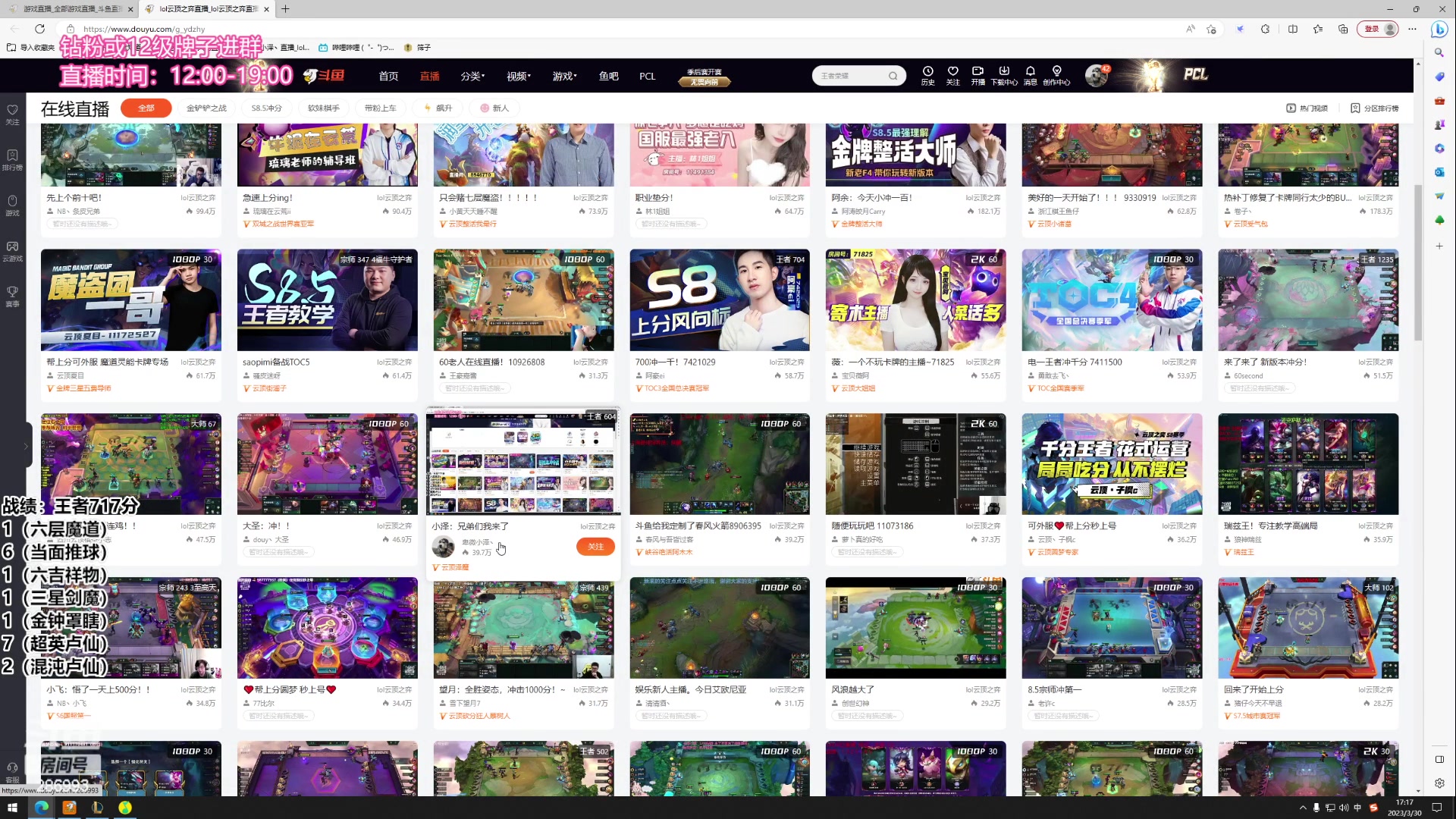The height and width of the screenshot is (819, 1456).
Task: Expand the 分类 dropdown in navigation
Action: (x=472, y=77)
